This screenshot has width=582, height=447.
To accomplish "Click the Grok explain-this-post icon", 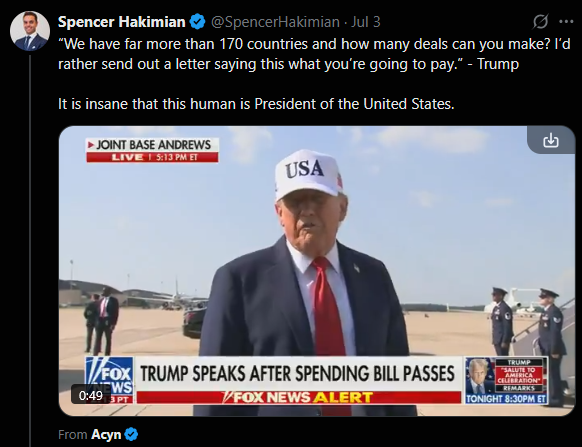I will coord(540,22).
